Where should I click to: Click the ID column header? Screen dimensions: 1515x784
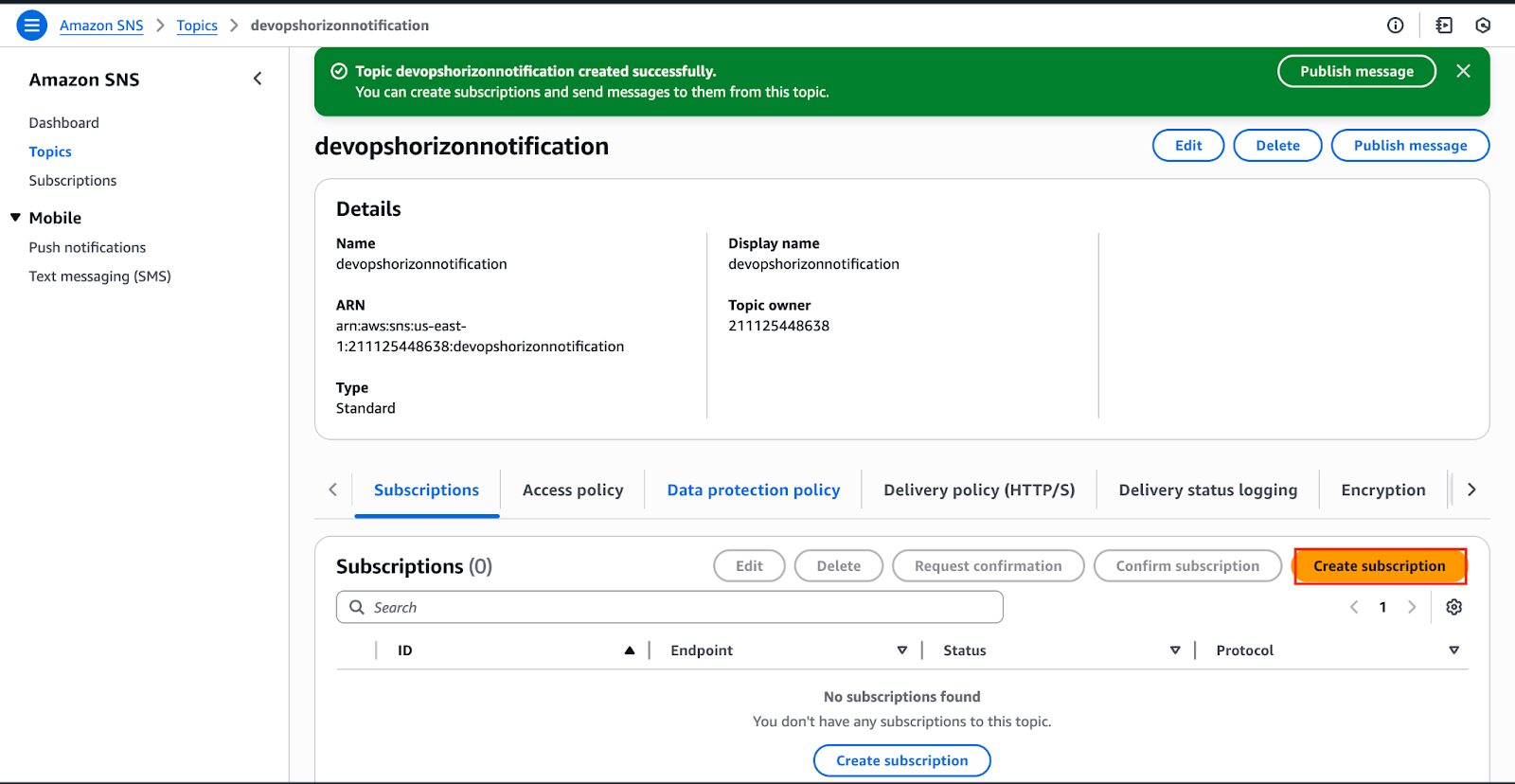pyautogui.click(x=405, y=650)
